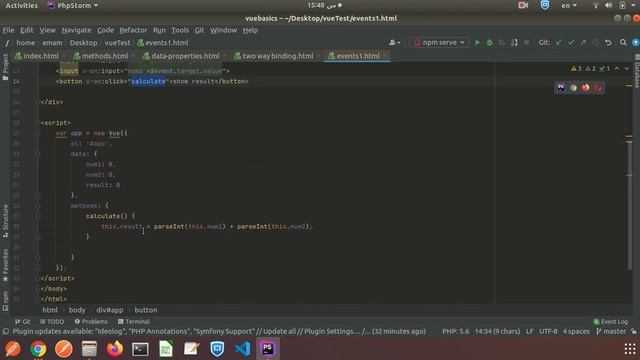Git push arrow icon
The height and width of the screenshot is (360, 640).
[x=583, y=42]
